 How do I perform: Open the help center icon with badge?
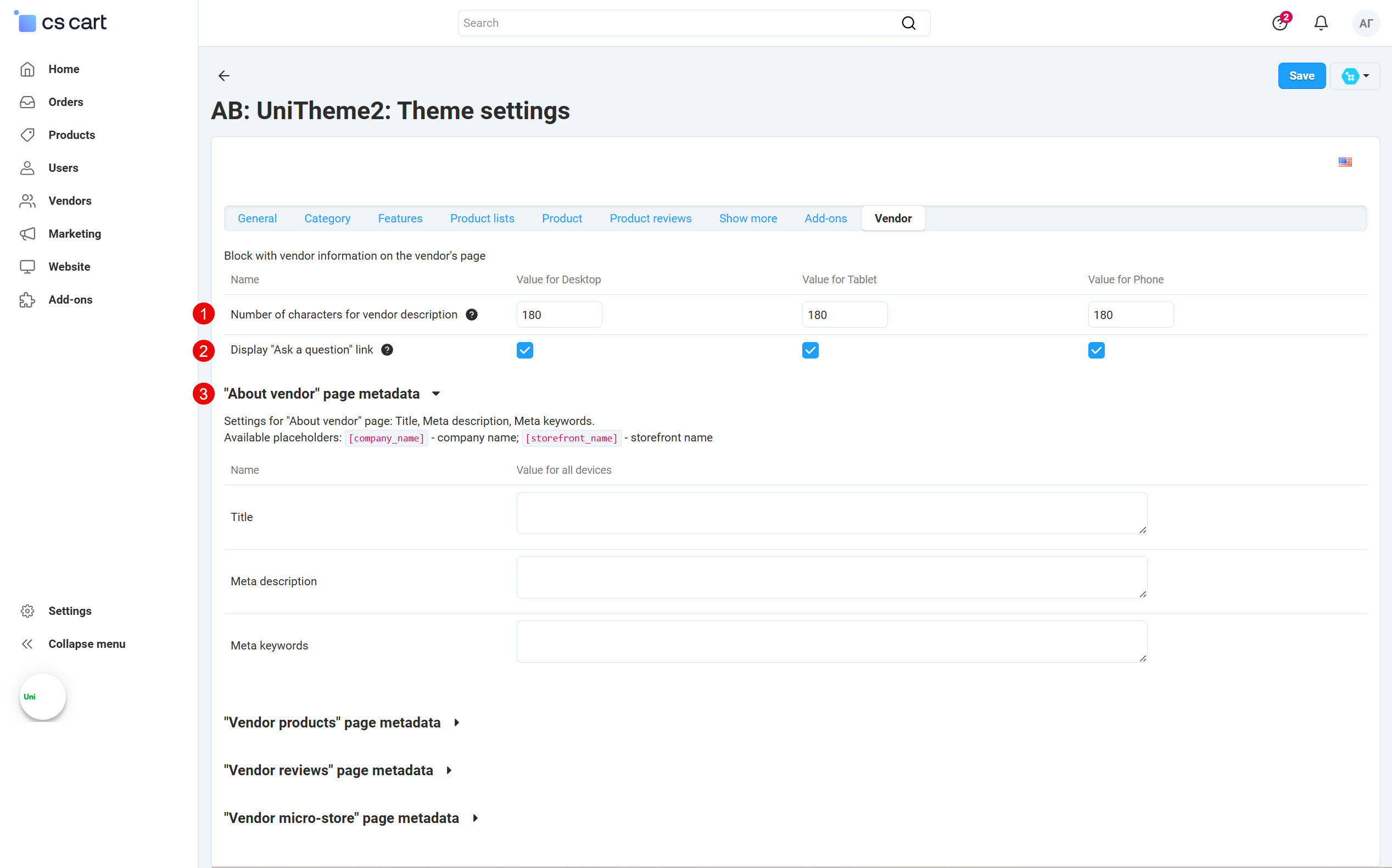[x=1280, y=23]
